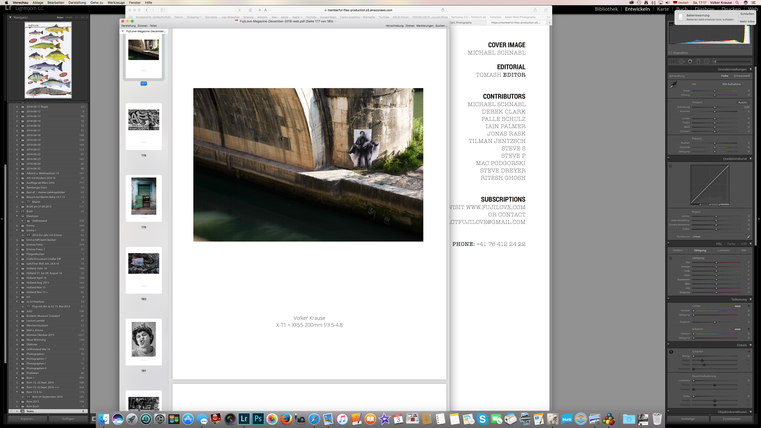Image resolution: width=761 pixels, height=428 pixels.
Task: Open Werkzeuge menu in menu bar
Action: click(116, 2)
